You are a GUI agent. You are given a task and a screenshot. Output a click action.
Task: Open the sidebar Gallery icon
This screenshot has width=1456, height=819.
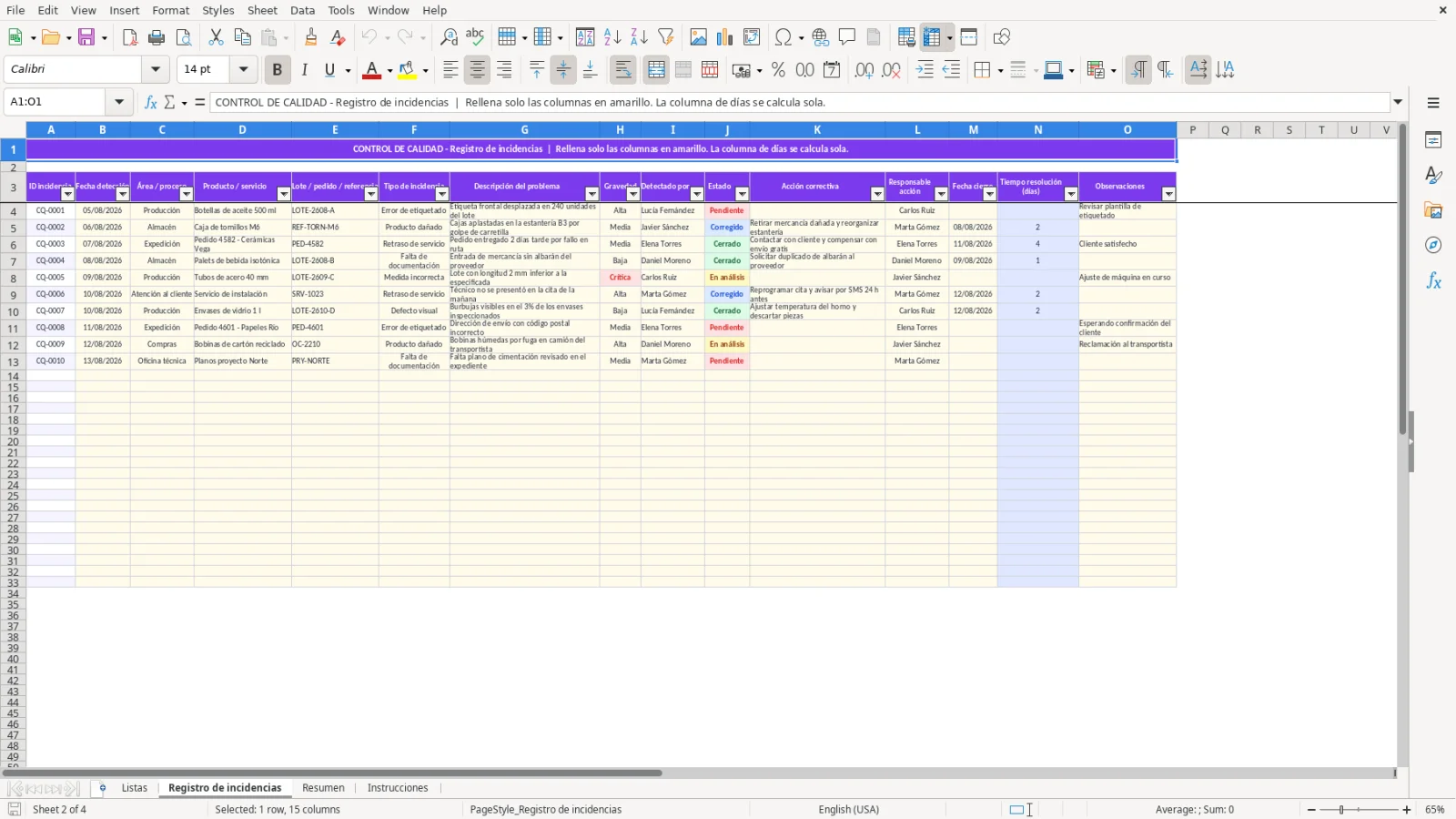point(1433,210)
